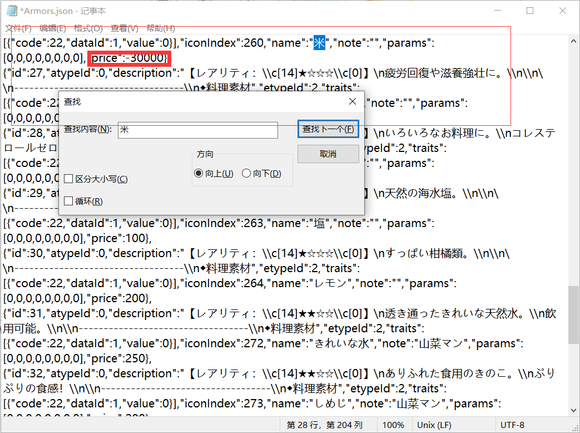580x433 pixels.
Task: Click the 查找下一个 find next button
Action: coord(328,129)
